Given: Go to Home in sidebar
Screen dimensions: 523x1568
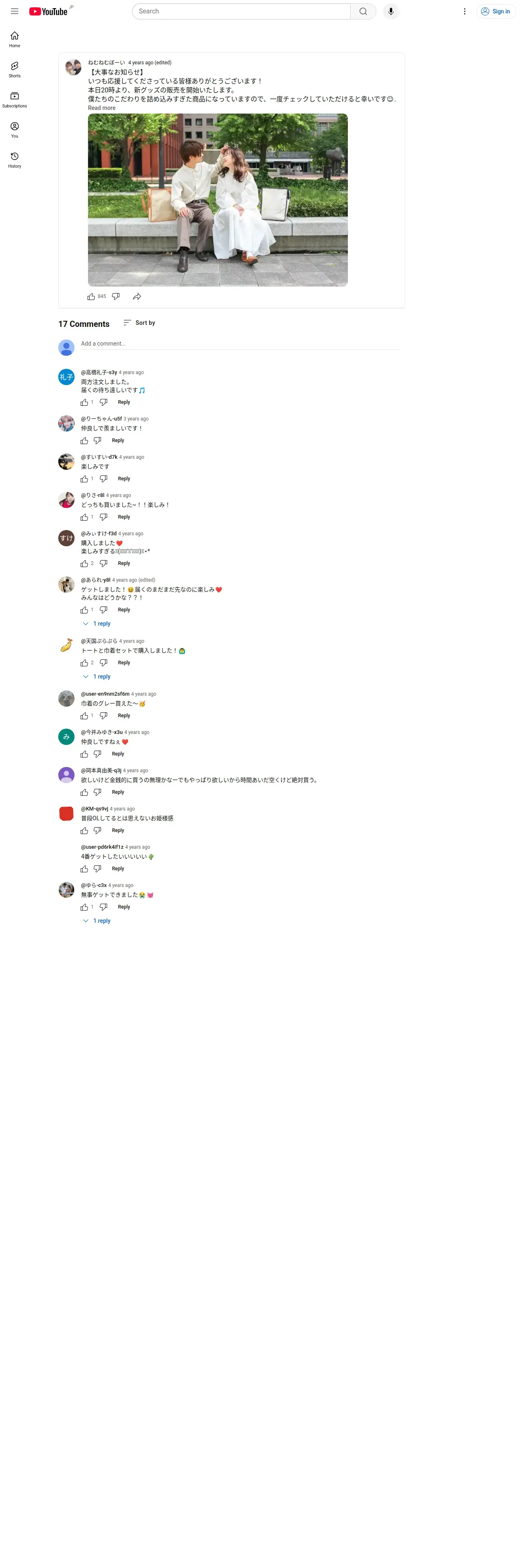Looking at the screenshot, I should 15,39.
